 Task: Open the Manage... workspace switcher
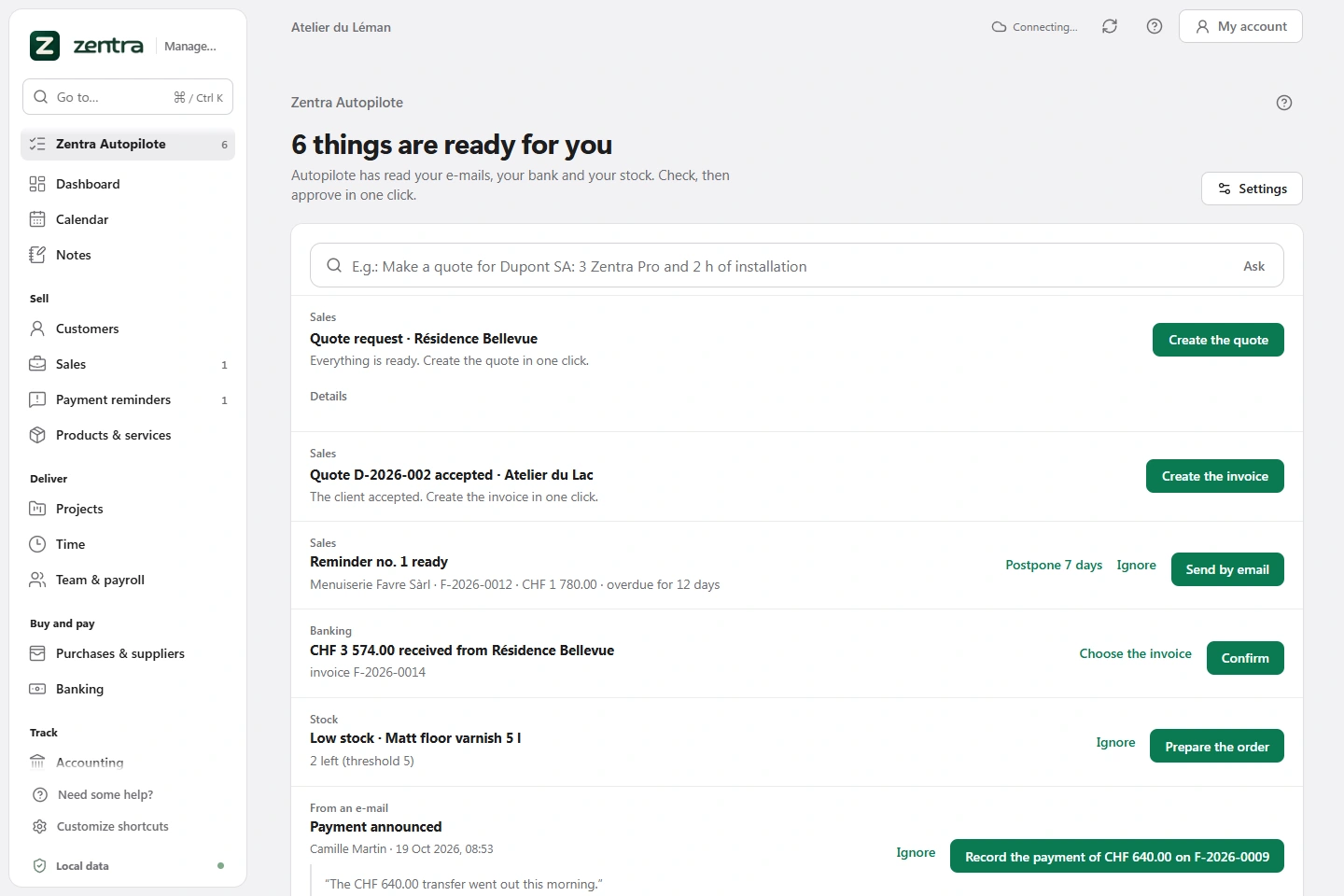click(x=190, y=46)
